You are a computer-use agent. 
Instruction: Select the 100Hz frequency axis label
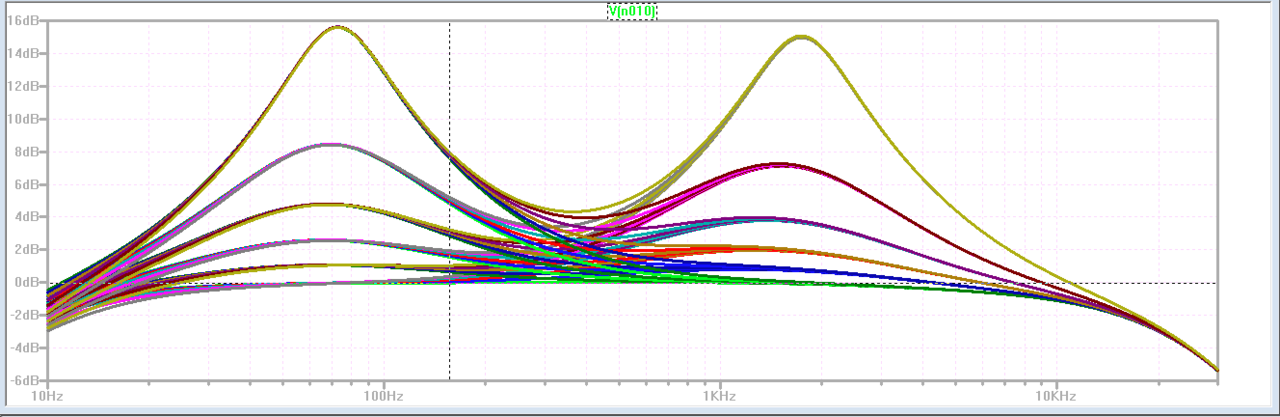(383, 397)
